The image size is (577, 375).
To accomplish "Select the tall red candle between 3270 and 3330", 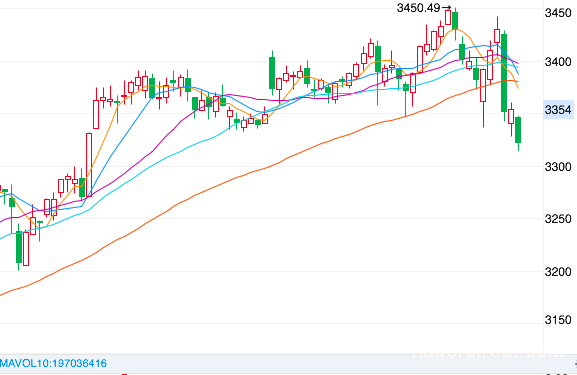I will [x=89, y=165].
